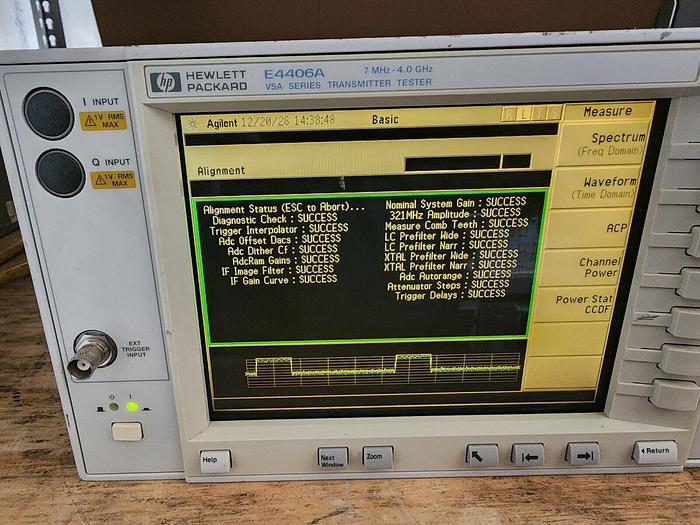This screenshot has width=700, height=525.
Task: Click the standby LED indicator
Action: click(x=114, y=407)
